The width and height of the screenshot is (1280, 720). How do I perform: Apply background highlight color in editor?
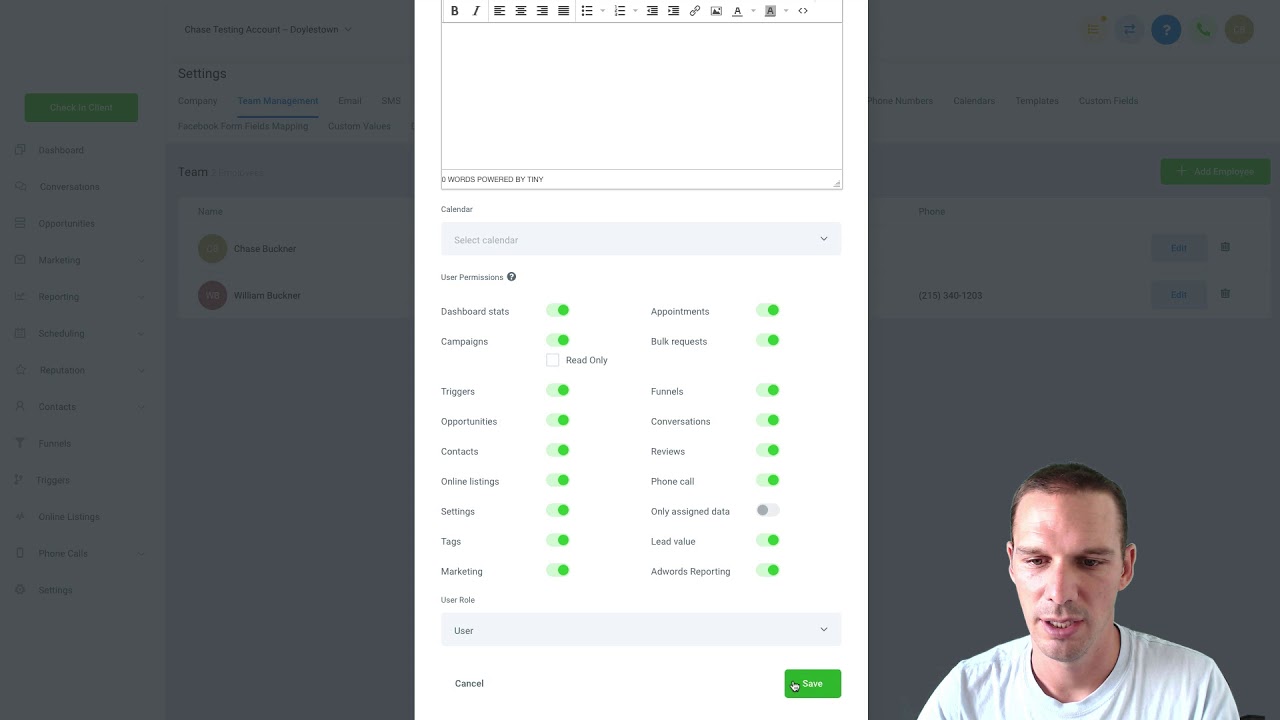(770, 11)
